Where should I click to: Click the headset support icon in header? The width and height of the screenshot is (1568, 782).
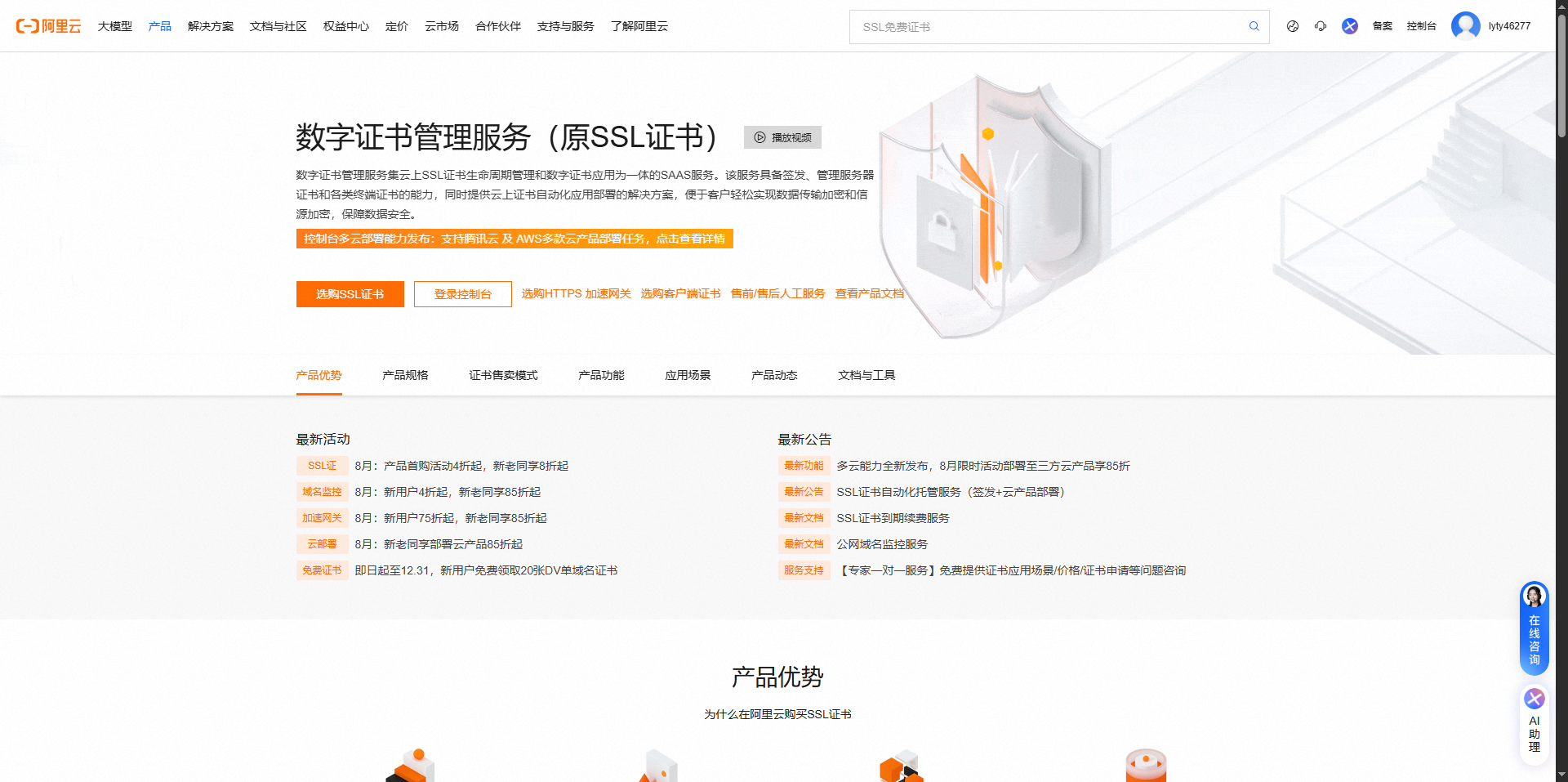[1321, 26]
